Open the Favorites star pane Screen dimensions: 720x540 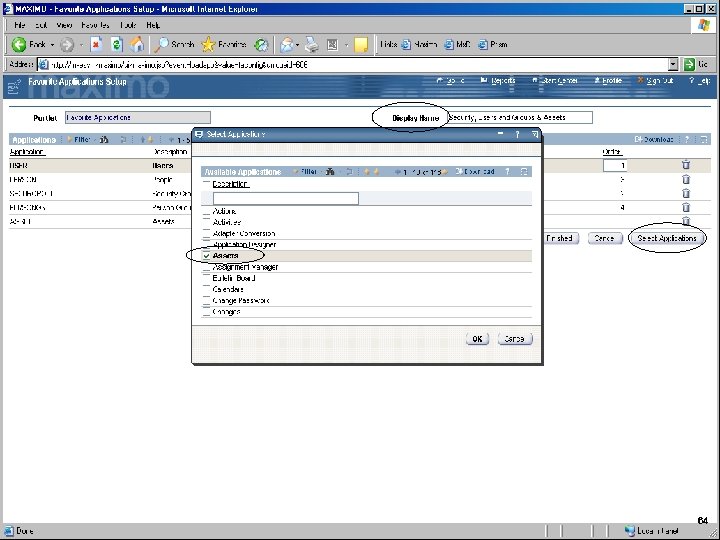224,45
